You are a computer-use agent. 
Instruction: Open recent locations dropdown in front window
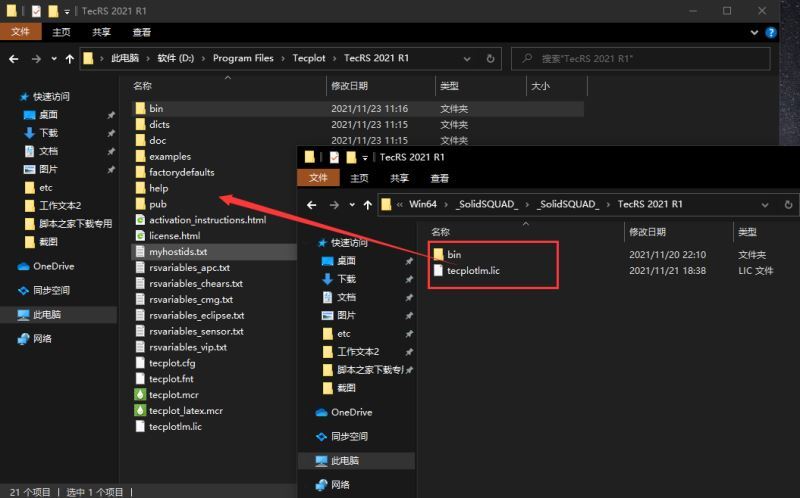[x=352, y=205]
